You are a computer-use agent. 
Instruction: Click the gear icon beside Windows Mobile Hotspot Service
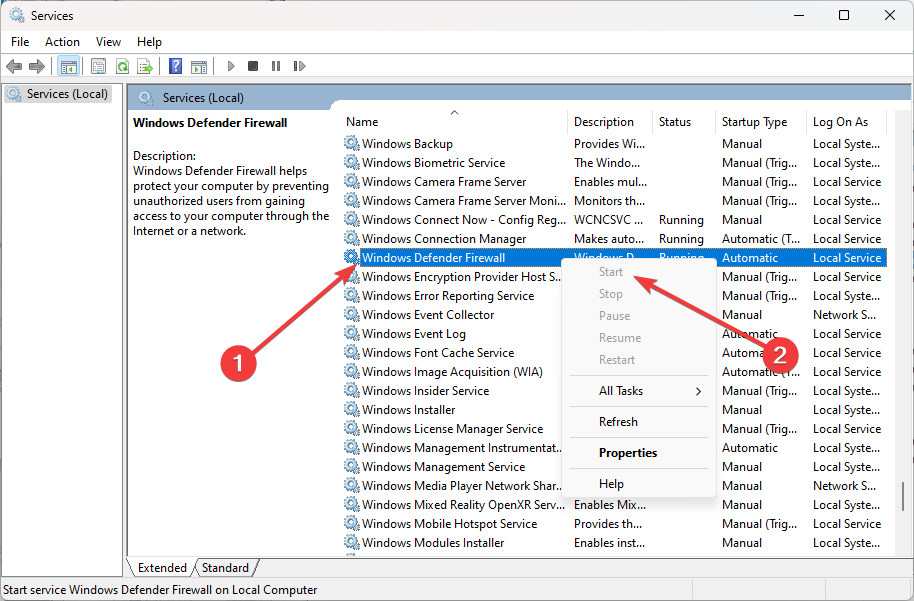click(351, 523)
